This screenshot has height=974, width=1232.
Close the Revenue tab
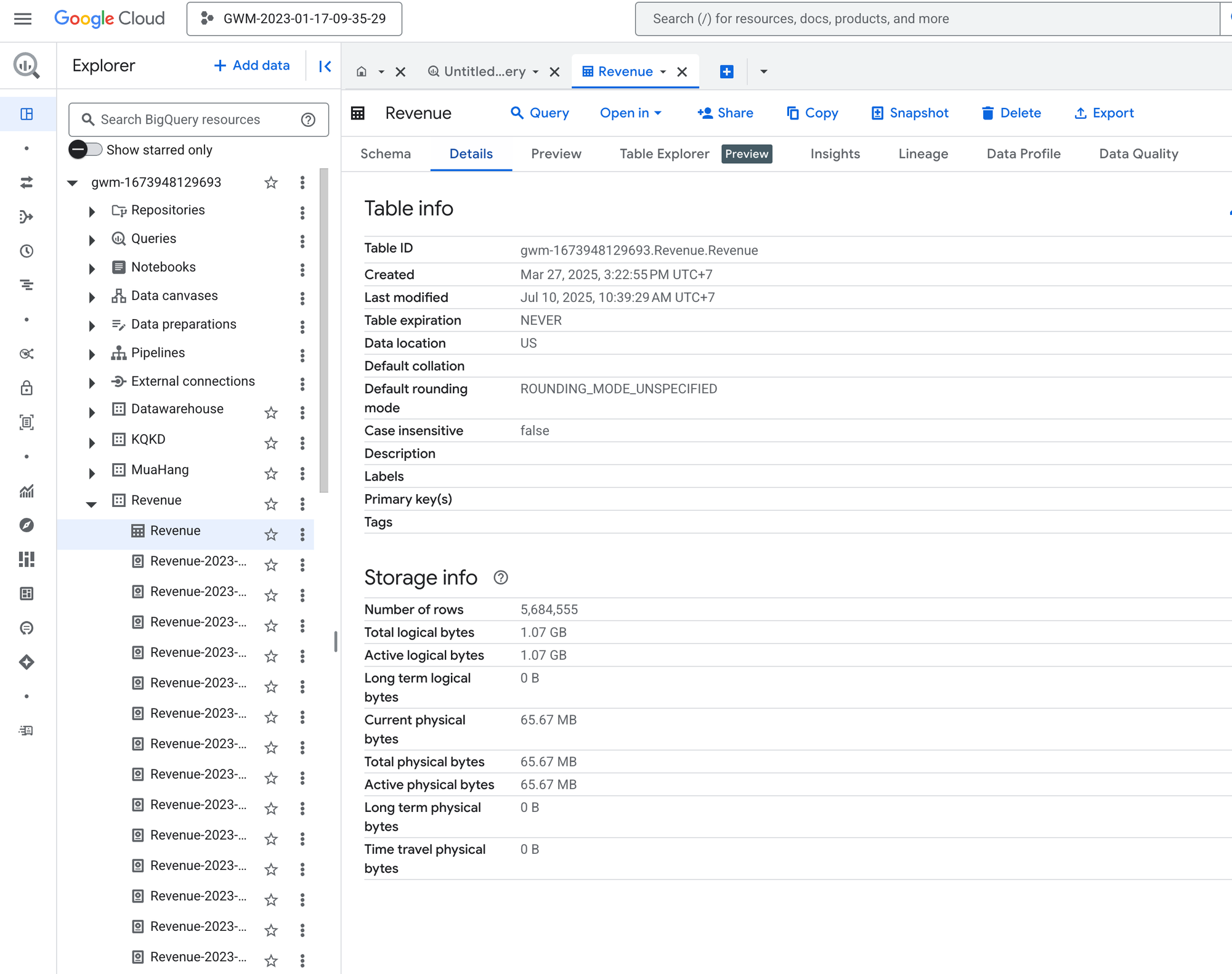[x=682, y=72]
